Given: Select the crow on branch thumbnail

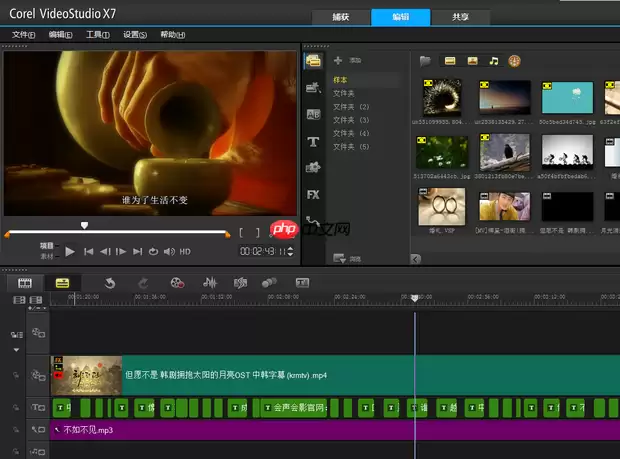Looking at the screenshot, I should click(504, 152).
